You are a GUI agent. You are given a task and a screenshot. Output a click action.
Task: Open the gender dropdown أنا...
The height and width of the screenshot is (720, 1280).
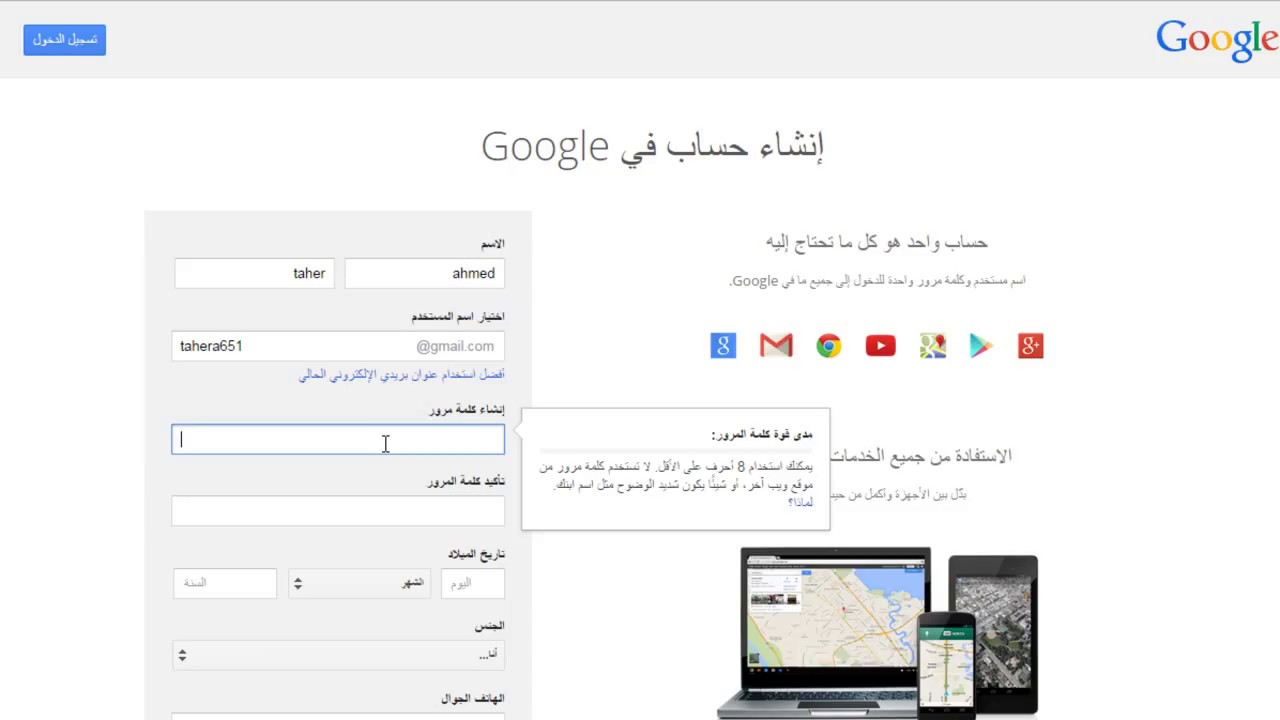pos(338,655)
